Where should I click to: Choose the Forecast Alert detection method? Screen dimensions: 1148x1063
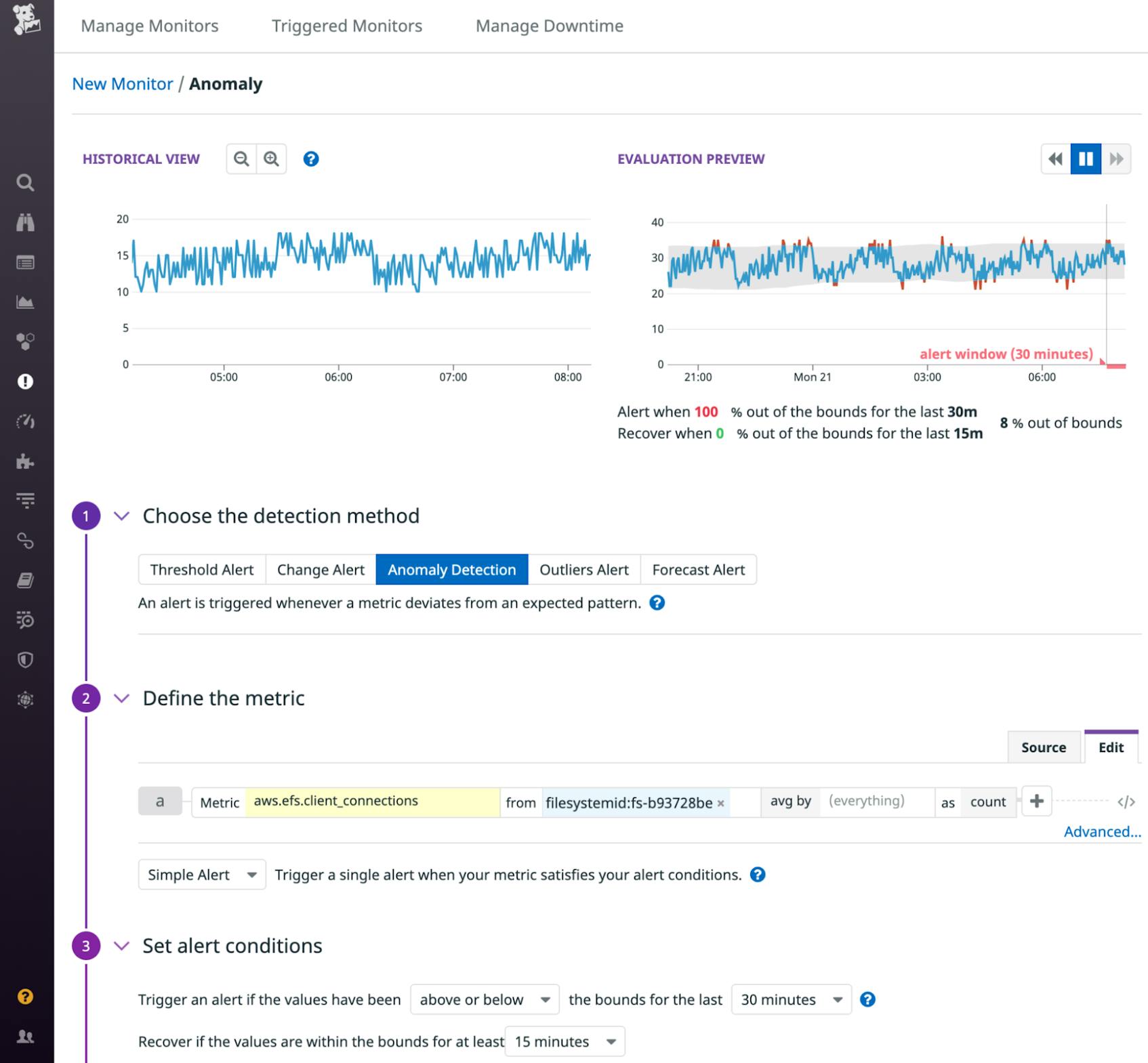pyautogui.click(x=698, y=569)
